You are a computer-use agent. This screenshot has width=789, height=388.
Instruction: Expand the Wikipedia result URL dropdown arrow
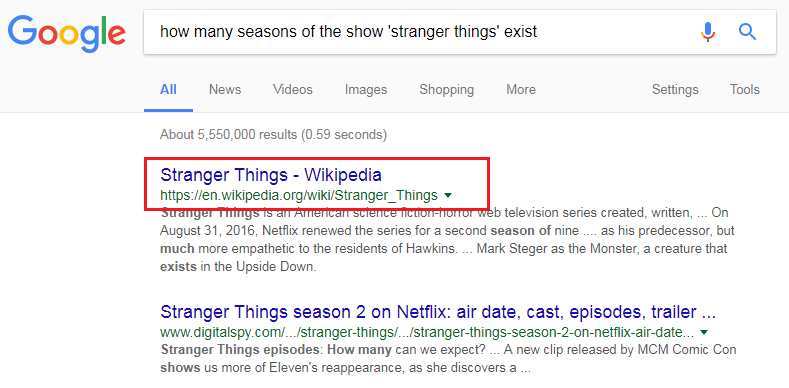point(449,195)
